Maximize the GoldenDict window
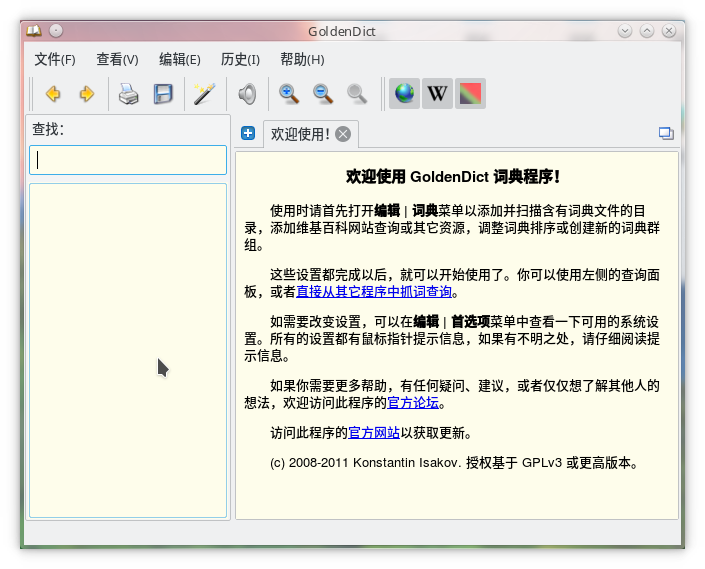705x569 pixels. [647, 31]
